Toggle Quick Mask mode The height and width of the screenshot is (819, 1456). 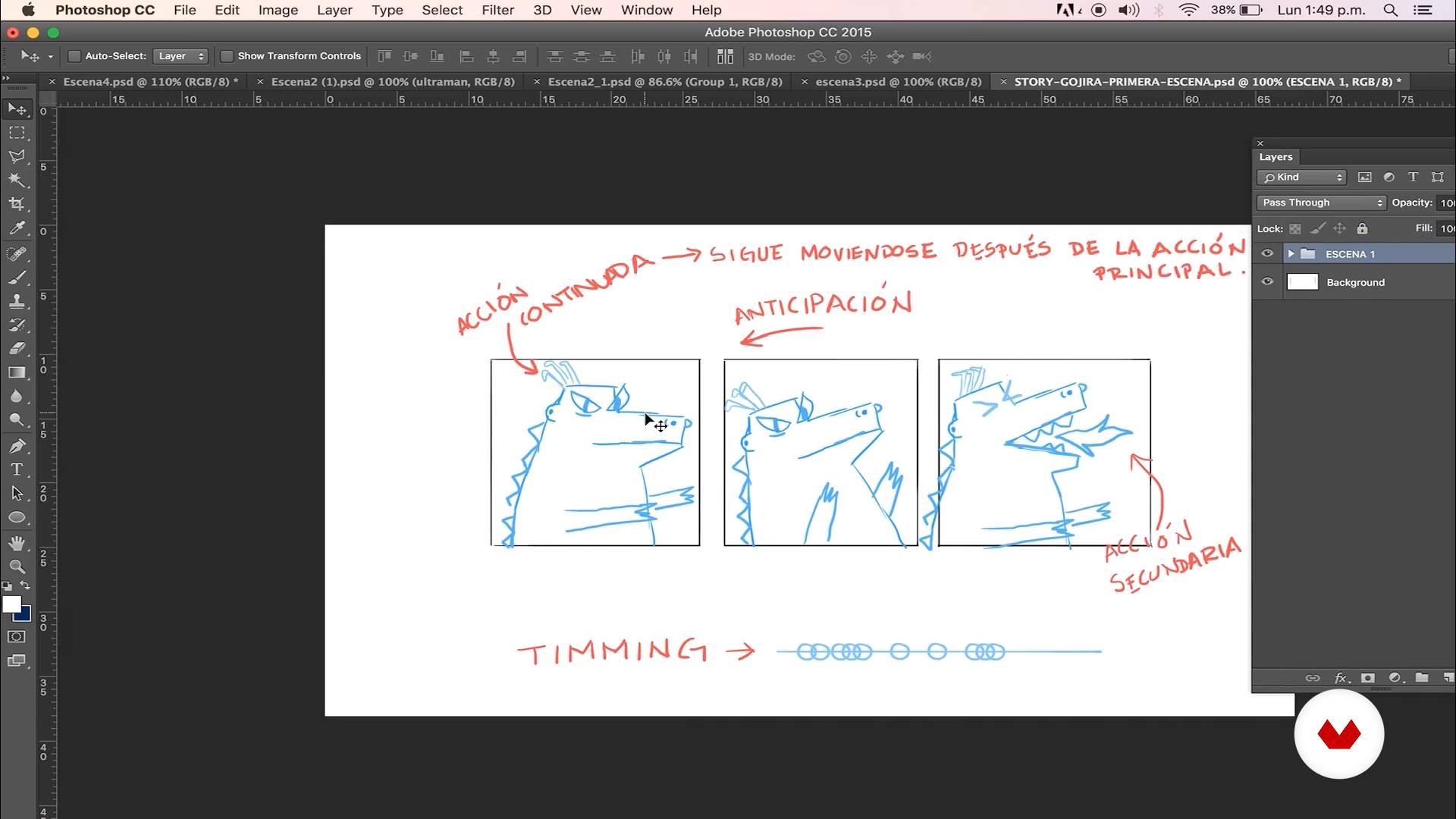[17, 637]
